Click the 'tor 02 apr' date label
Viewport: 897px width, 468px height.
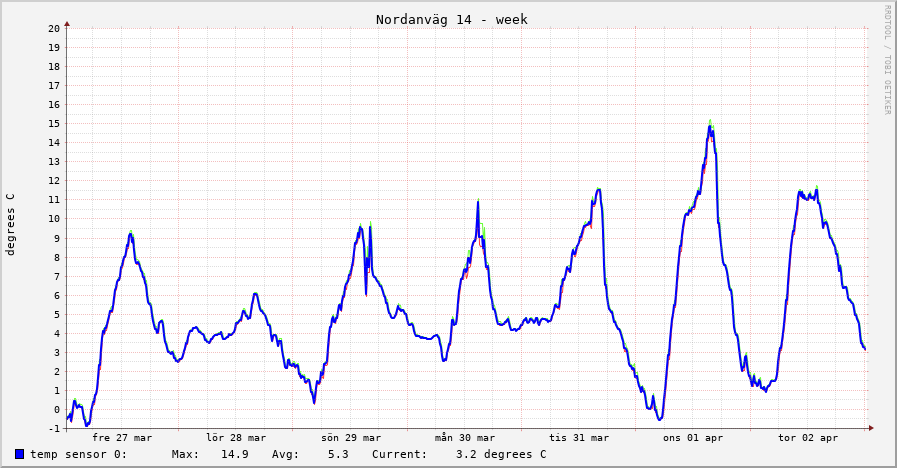coord(808,437)
